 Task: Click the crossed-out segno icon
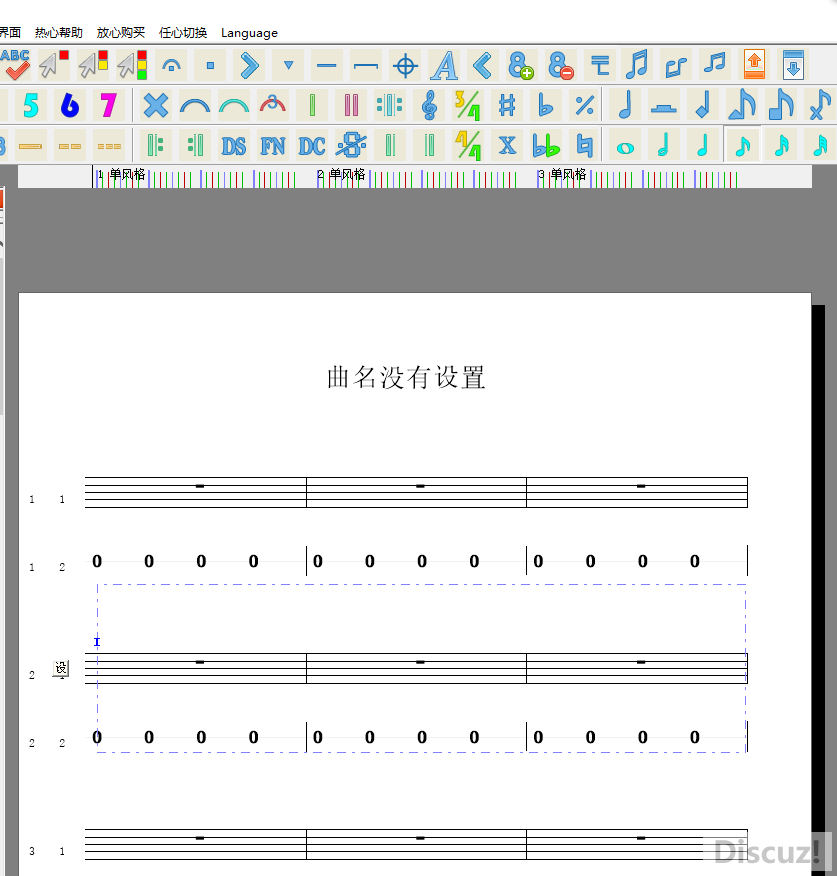(x=351, y=146)
